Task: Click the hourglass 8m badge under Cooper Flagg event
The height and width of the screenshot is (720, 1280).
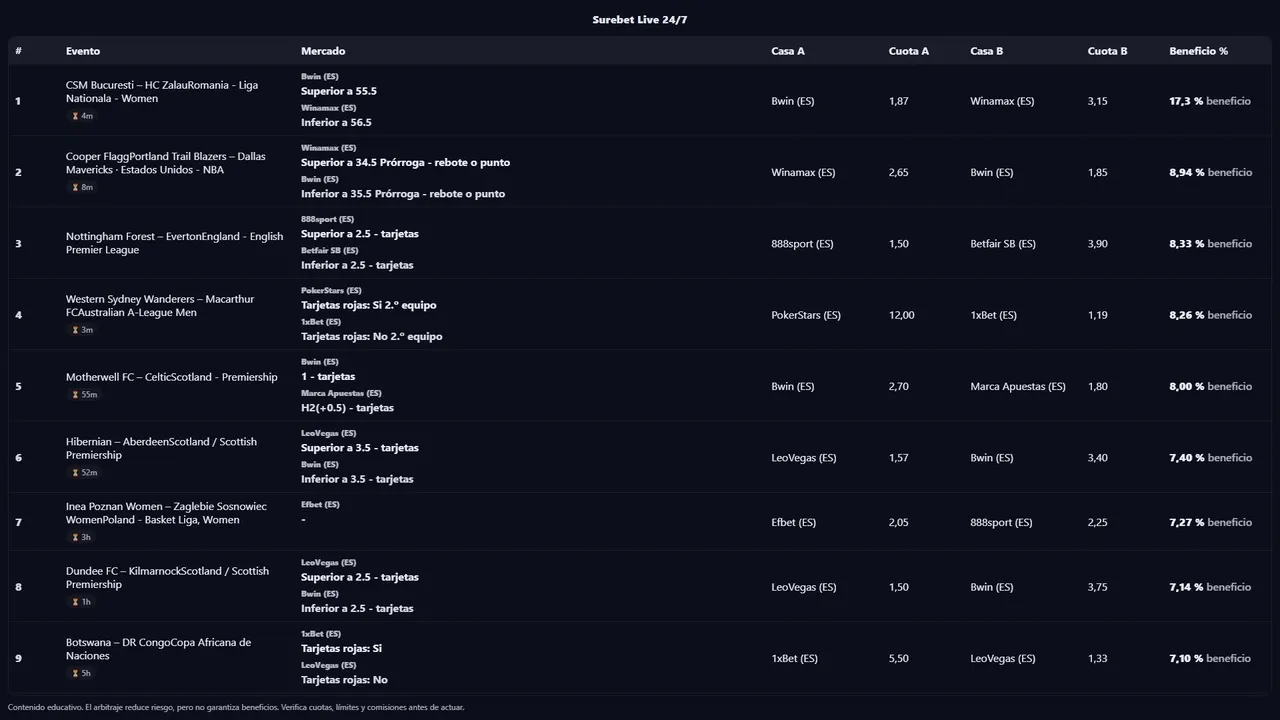Action: [82, 187]
